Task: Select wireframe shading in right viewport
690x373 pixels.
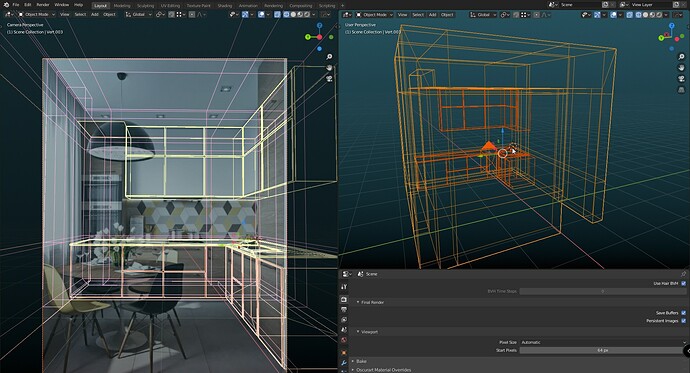Action: click(x=639, y=15)
